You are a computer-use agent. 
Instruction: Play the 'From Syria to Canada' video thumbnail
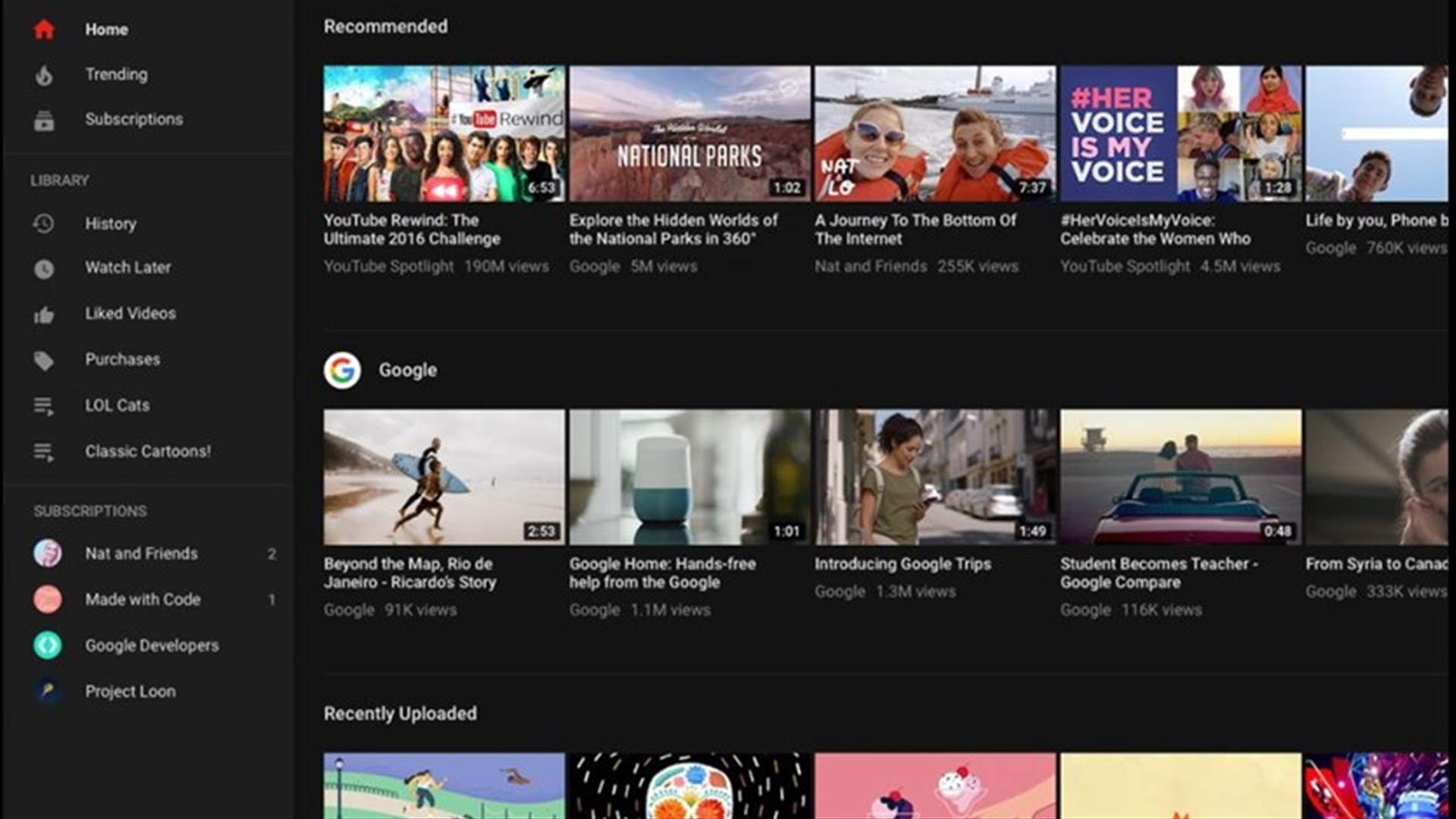[1376, 477]
